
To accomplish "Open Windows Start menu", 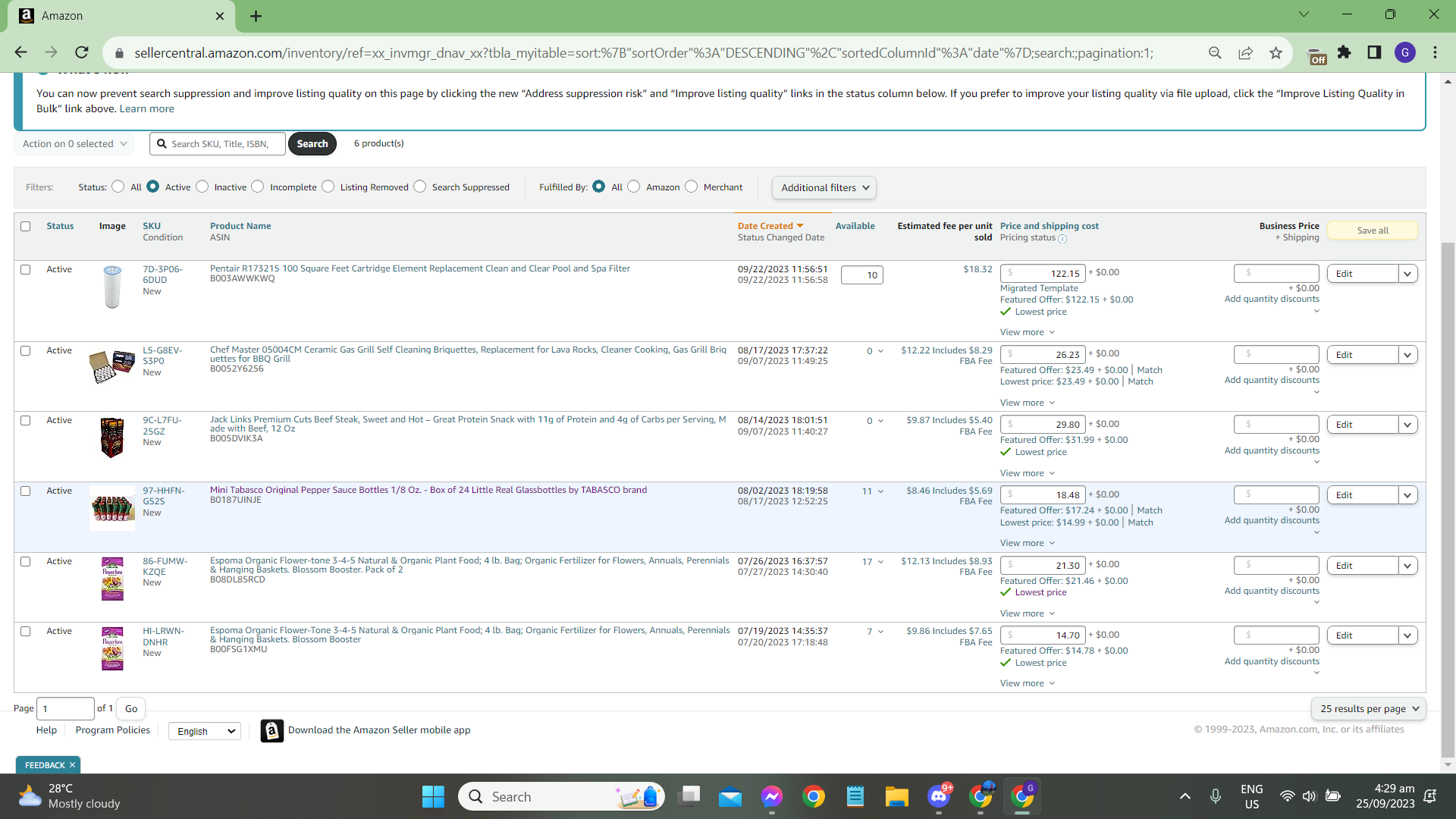I will 433,796.
